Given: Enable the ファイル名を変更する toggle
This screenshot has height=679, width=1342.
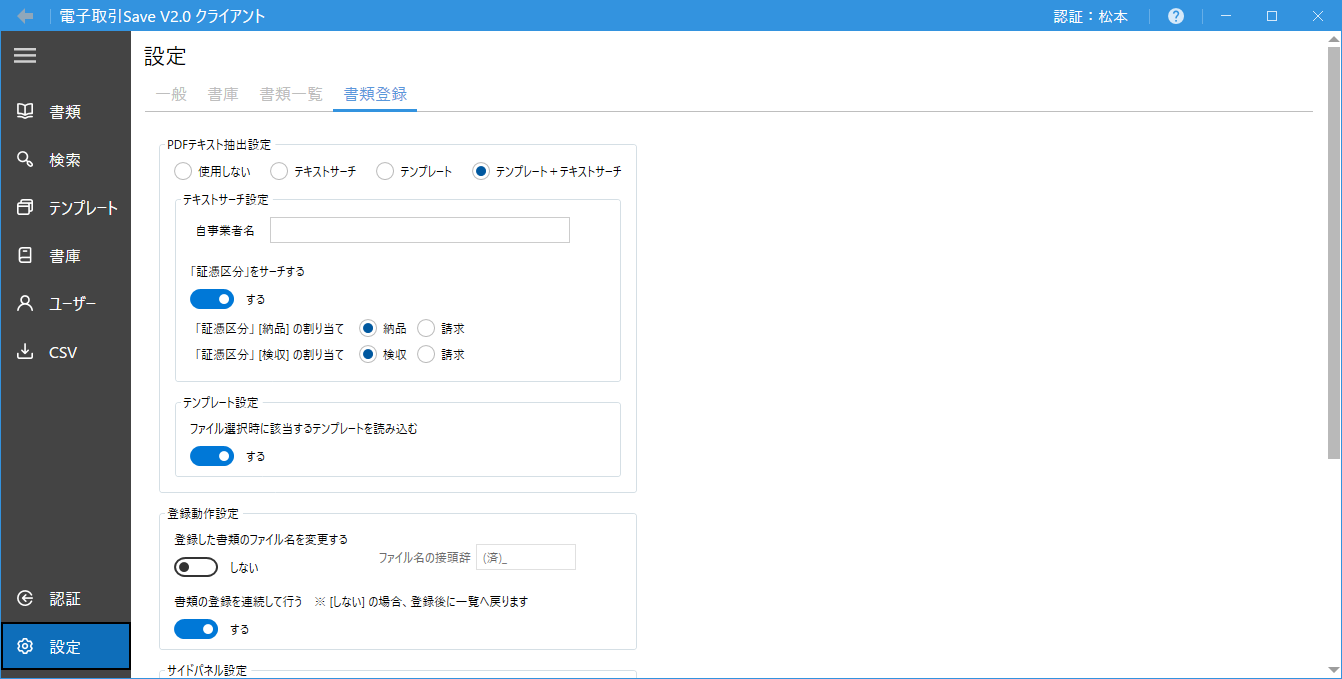Looking at the screenshot, I should [x=196, y=566].
